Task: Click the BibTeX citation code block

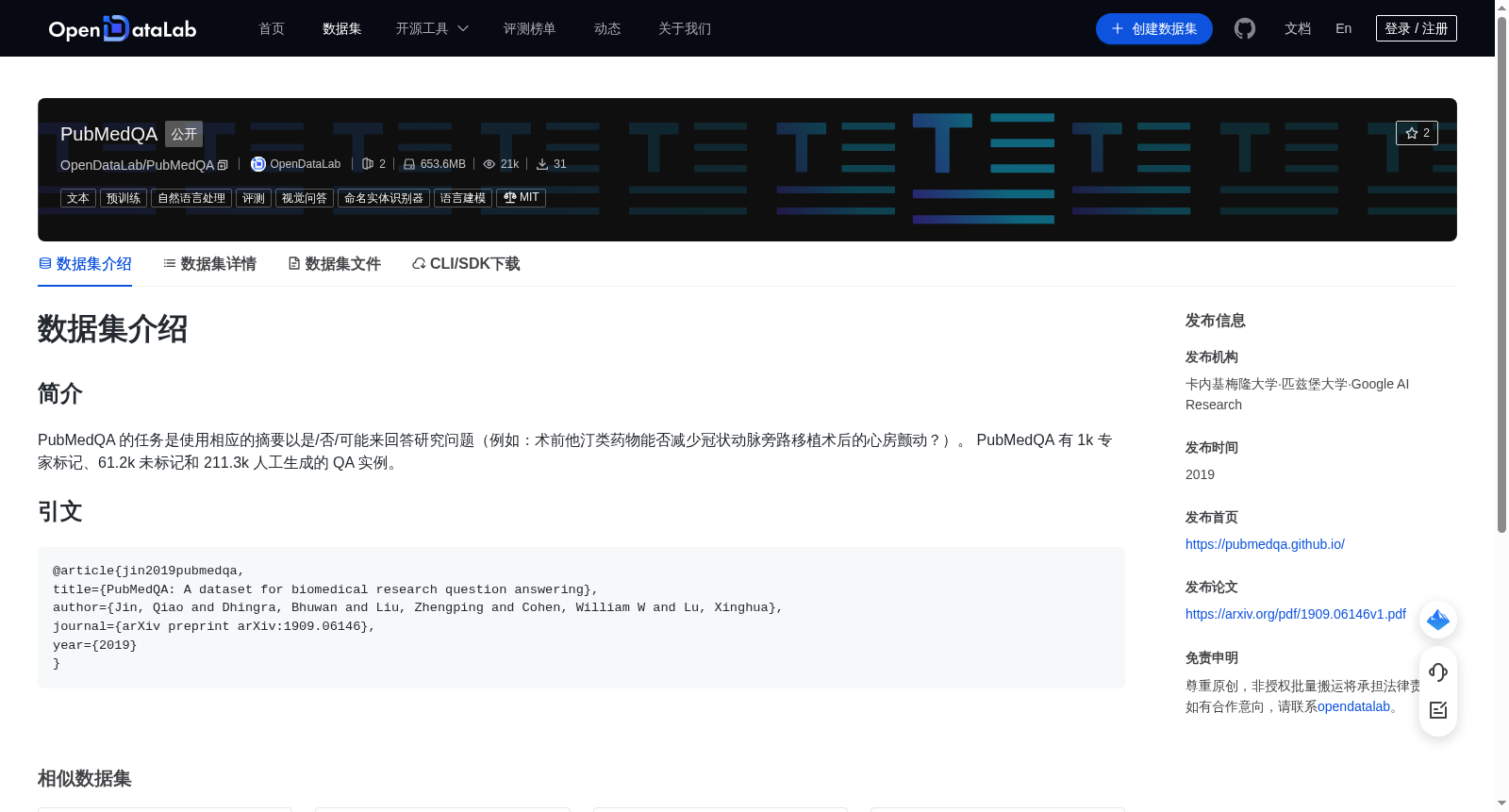Action: tap(581, 618)
